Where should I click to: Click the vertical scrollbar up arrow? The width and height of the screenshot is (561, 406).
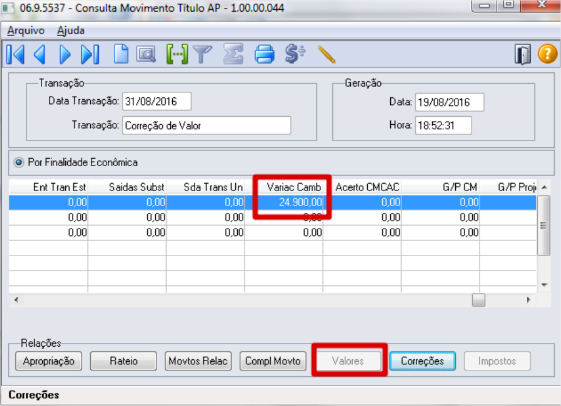tap(544, 187)
